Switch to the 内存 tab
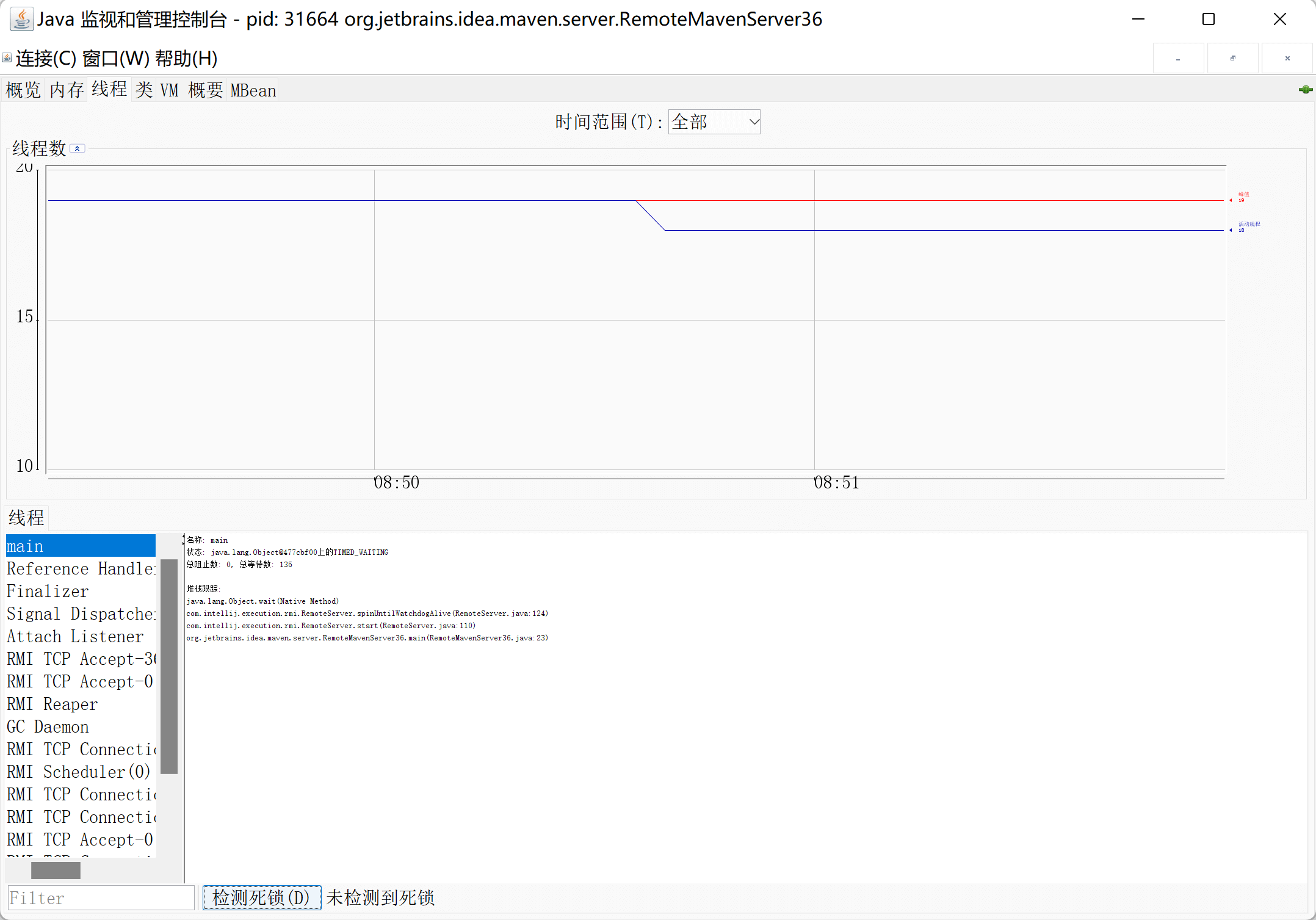This screenshot has width=1316, height=920. pyautogui.click(x=67, y=90)
